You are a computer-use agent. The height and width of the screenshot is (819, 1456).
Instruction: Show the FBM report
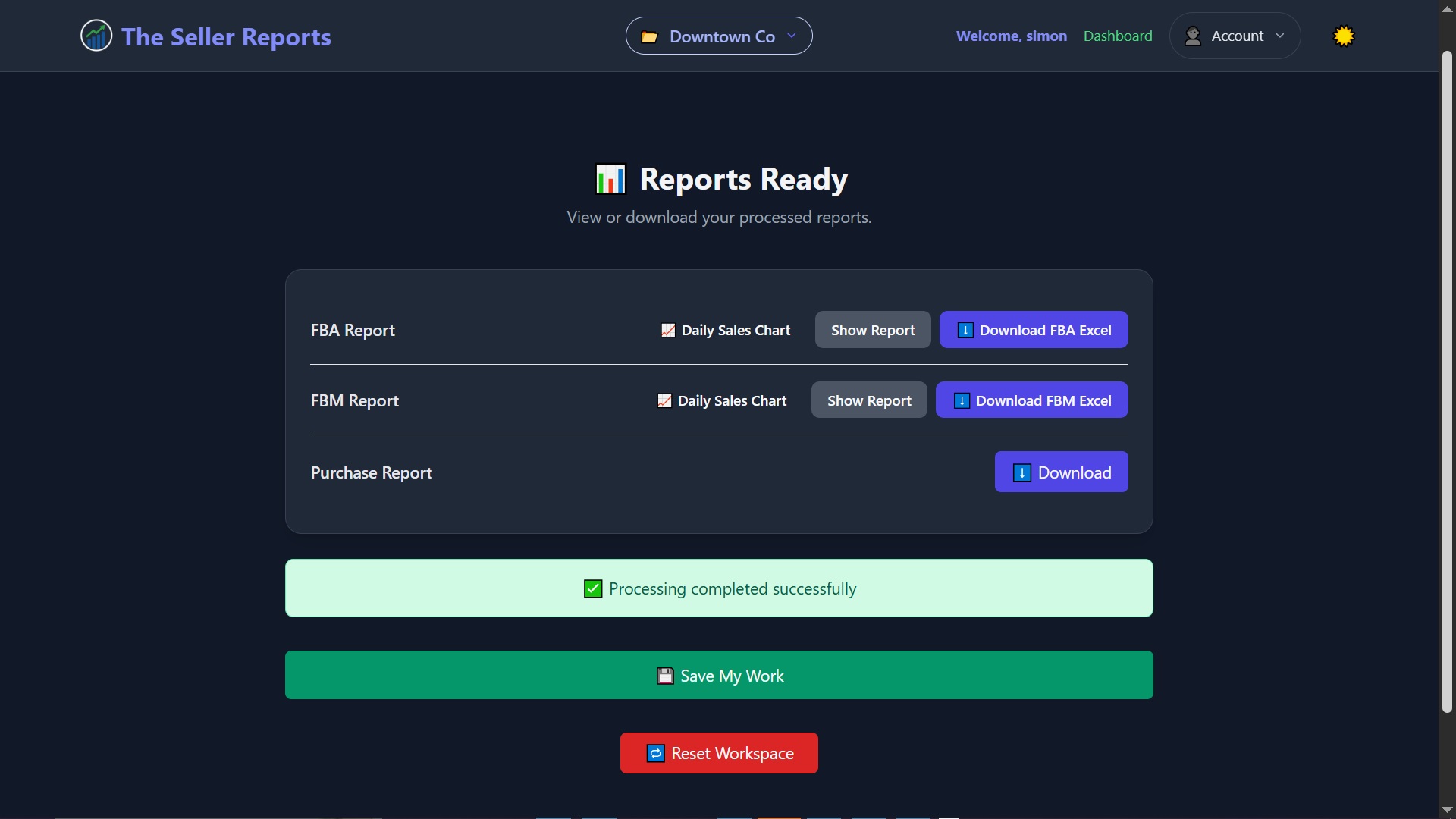click(x=869, y=400)
